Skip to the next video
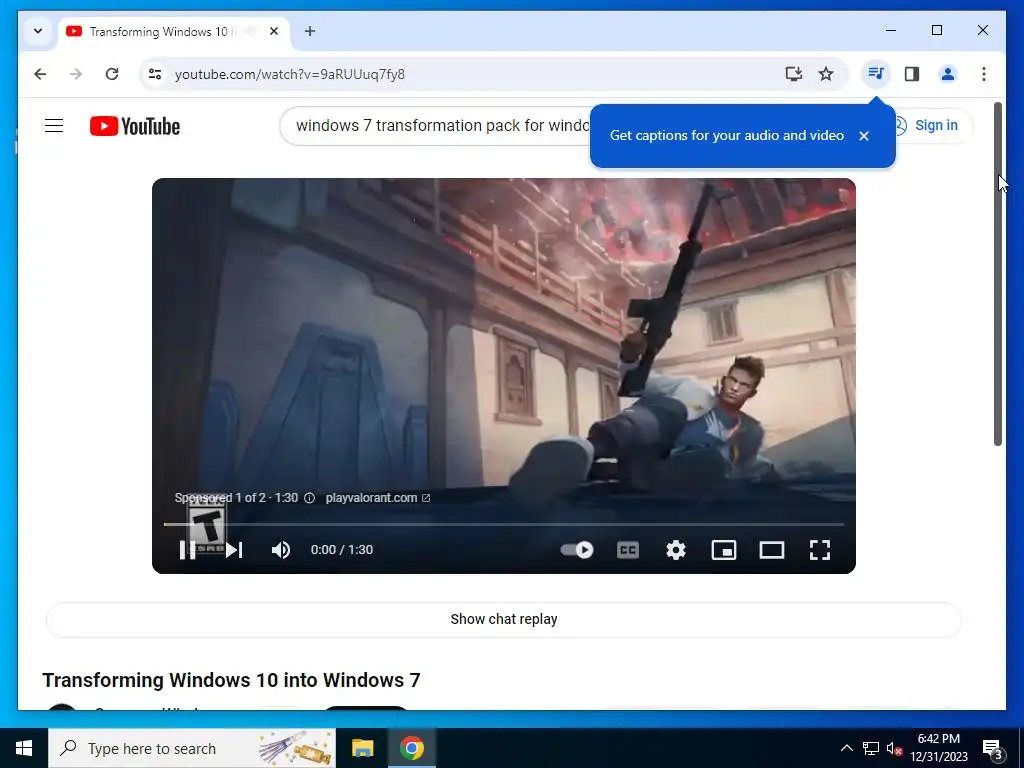The height and width of the screenshot is (768, 1024). pyautogui.click(x=234, y=550)
